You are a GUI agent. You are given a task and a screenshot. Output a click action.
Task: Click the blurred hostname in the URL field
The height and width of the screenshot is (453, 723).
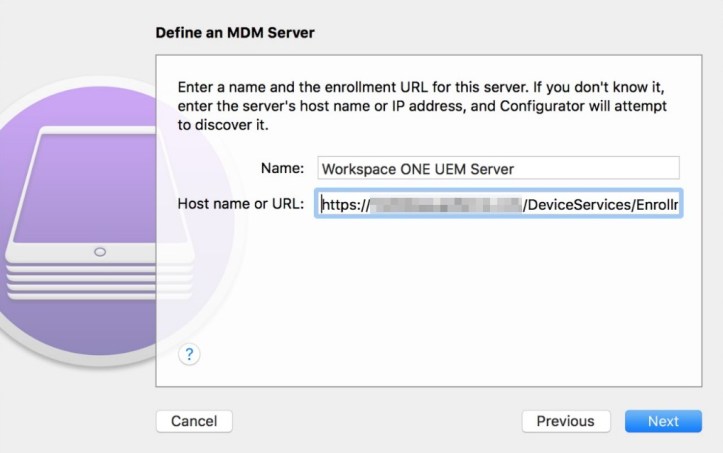point(446,205)
